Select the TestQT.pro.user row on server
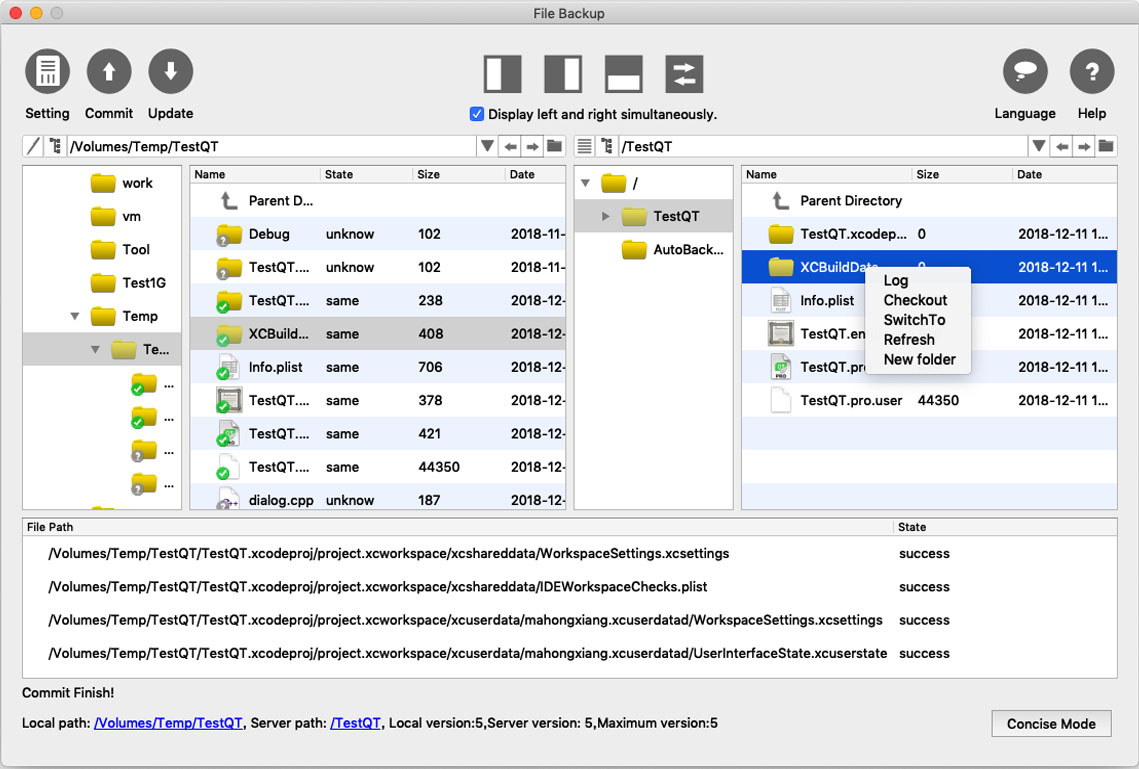This screenshot has height=769, width=1139. (929, 400)
